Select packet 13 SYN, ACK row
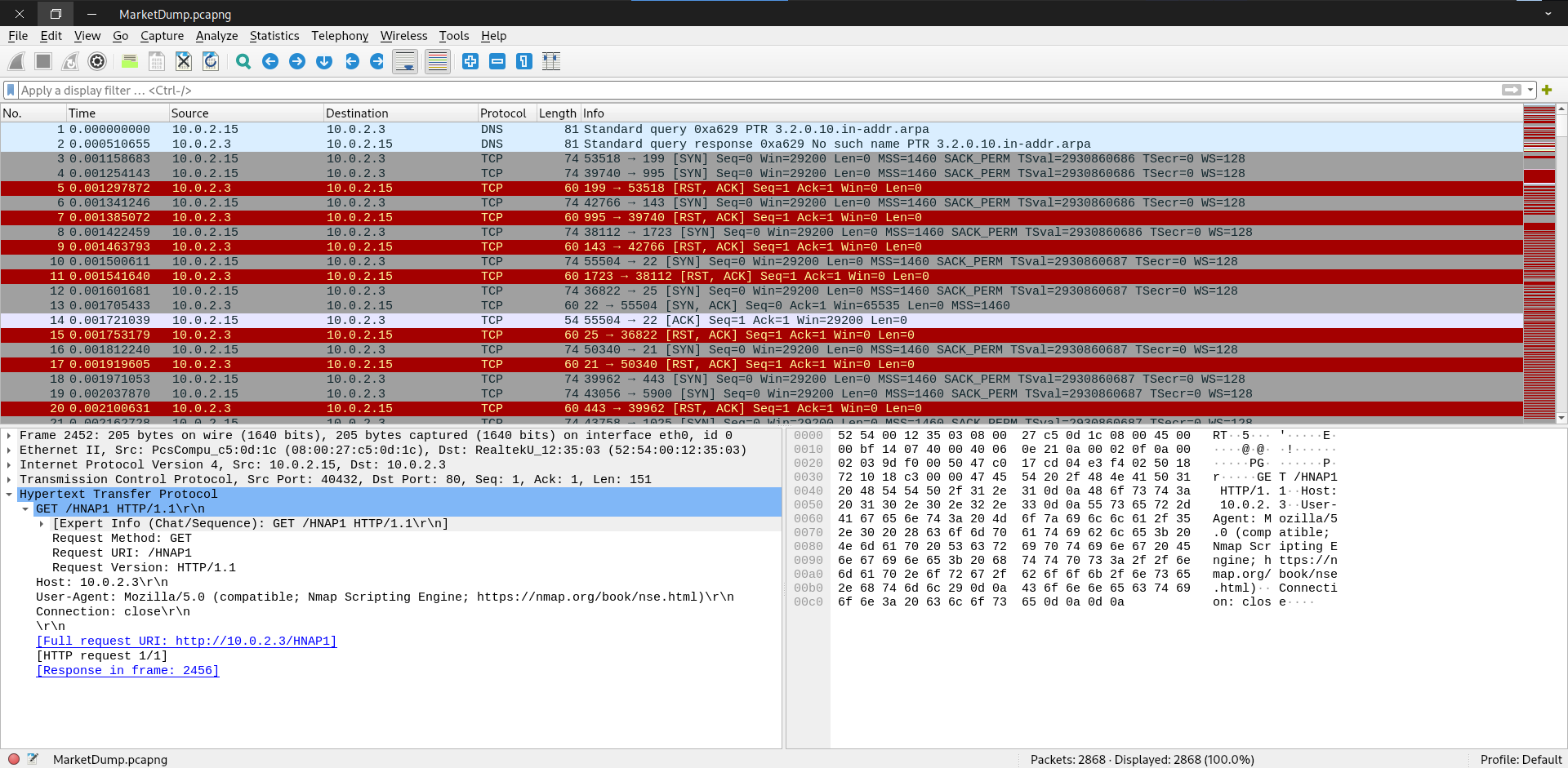1568x768 pixels. coord(761,306)
